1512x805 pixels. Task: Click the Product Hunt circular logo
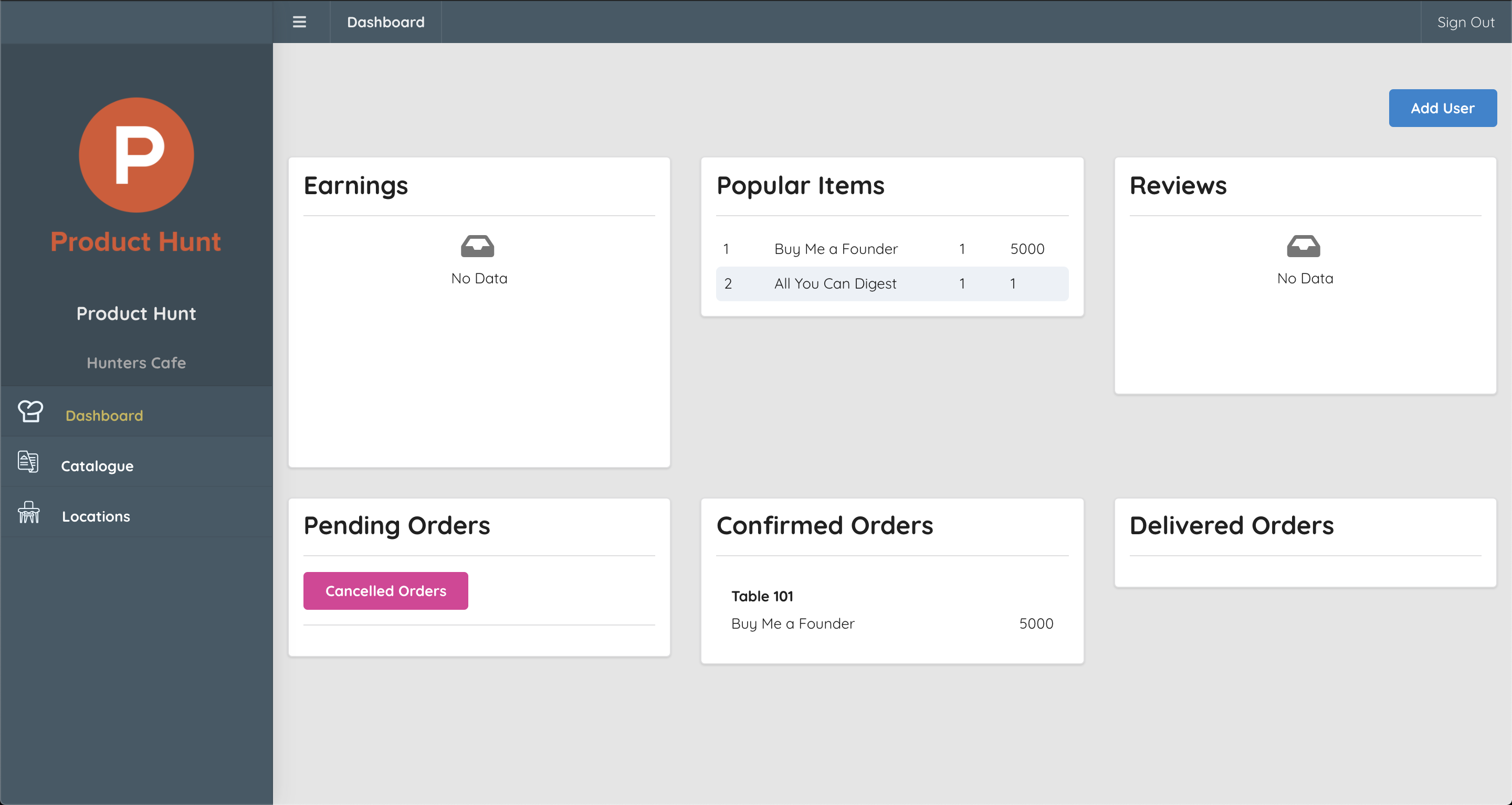136,155
